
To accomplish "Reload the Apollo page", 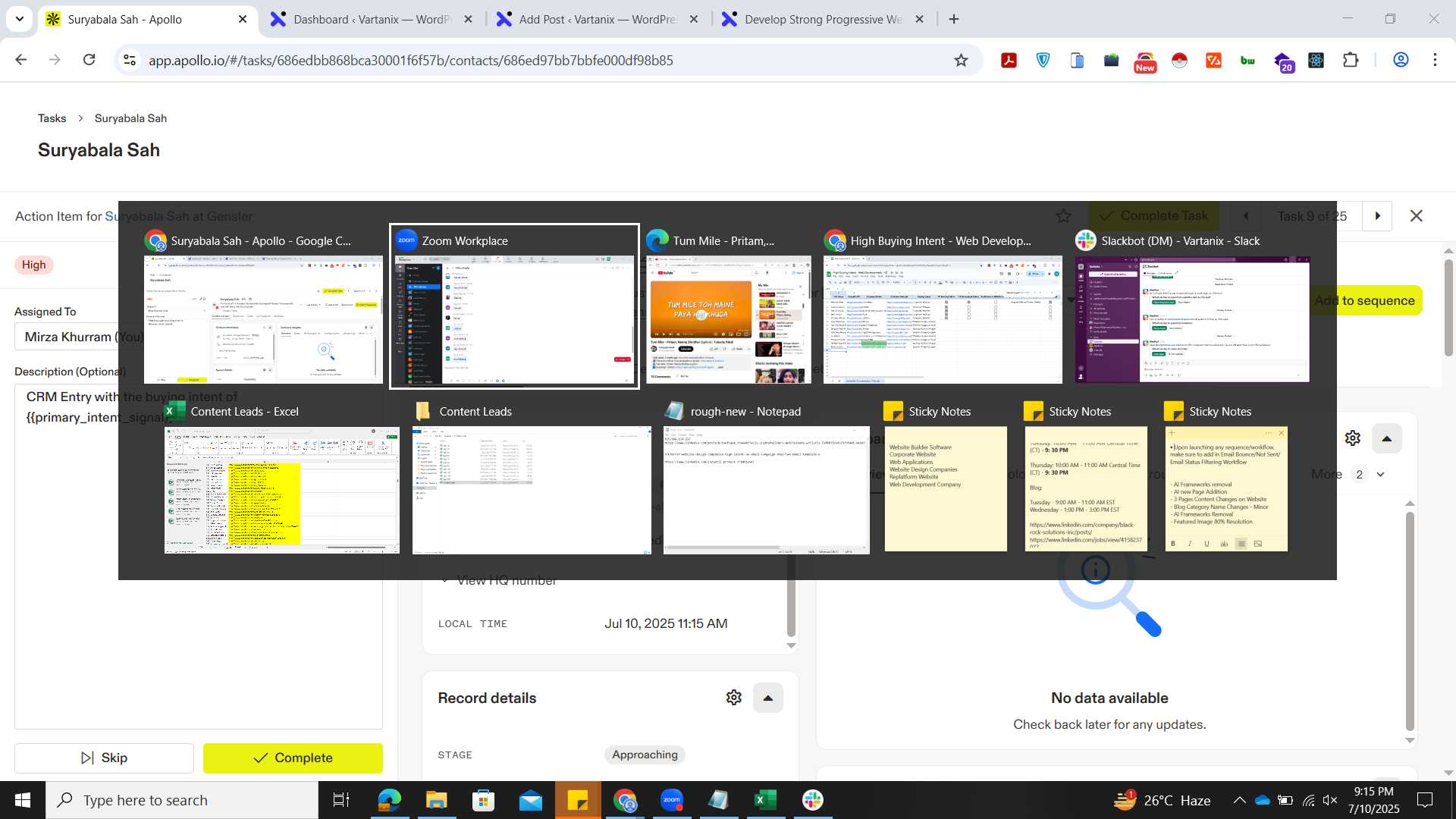I will (x=89, y=60).
